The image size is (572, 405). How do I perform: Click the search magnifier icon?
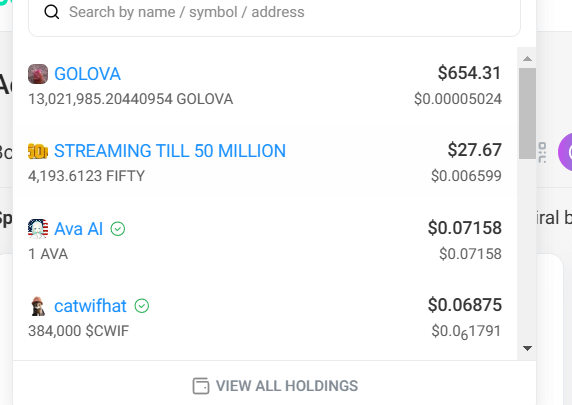click(51, 12)
